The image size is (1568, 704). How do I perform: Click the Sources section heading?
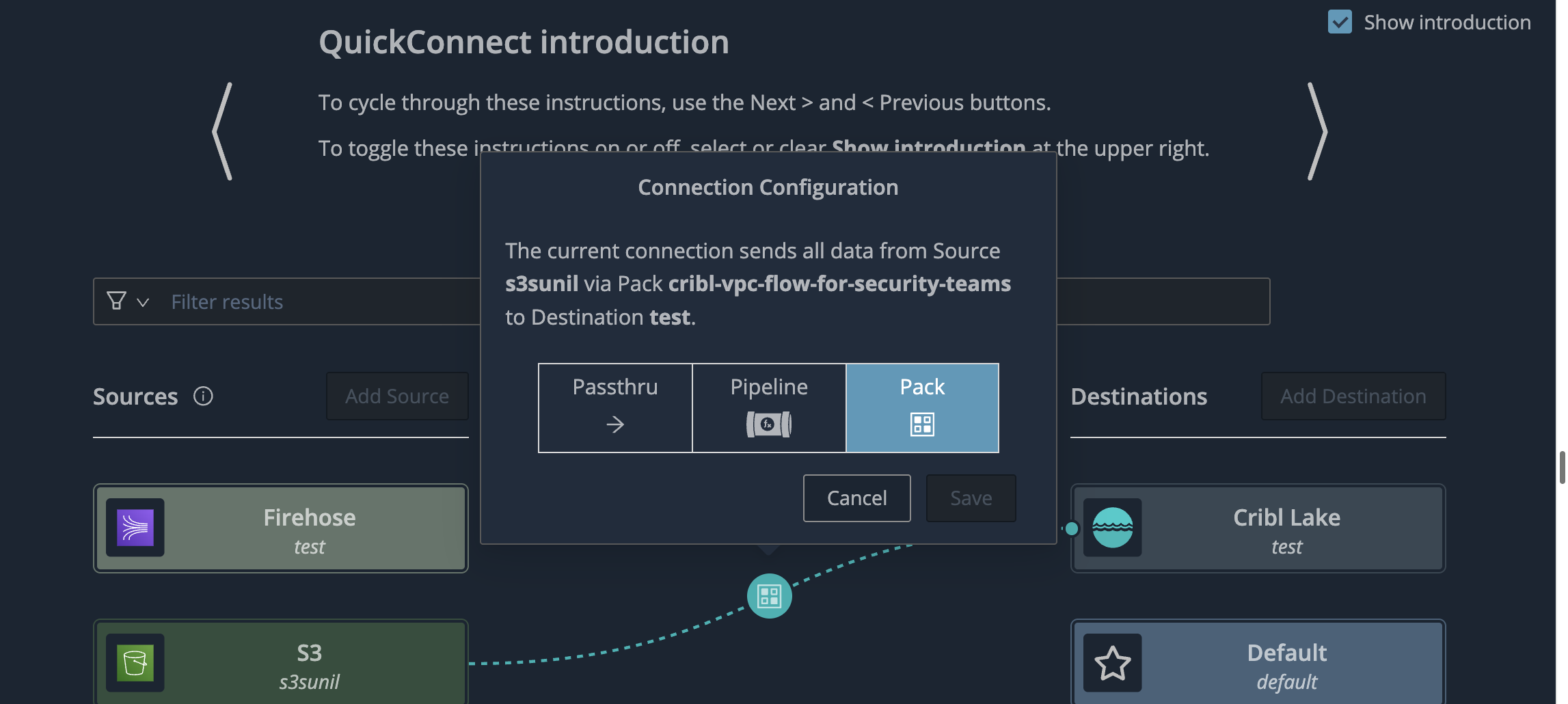coord(135,396)
